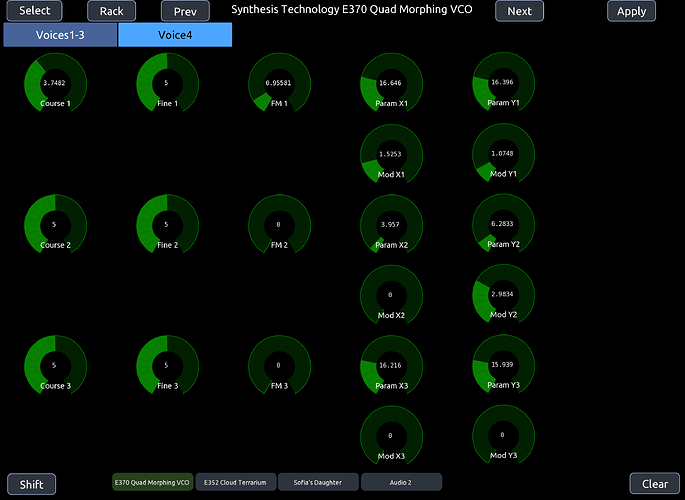Toggle the Shift button
685x500 pixels.
coord(32,484)
